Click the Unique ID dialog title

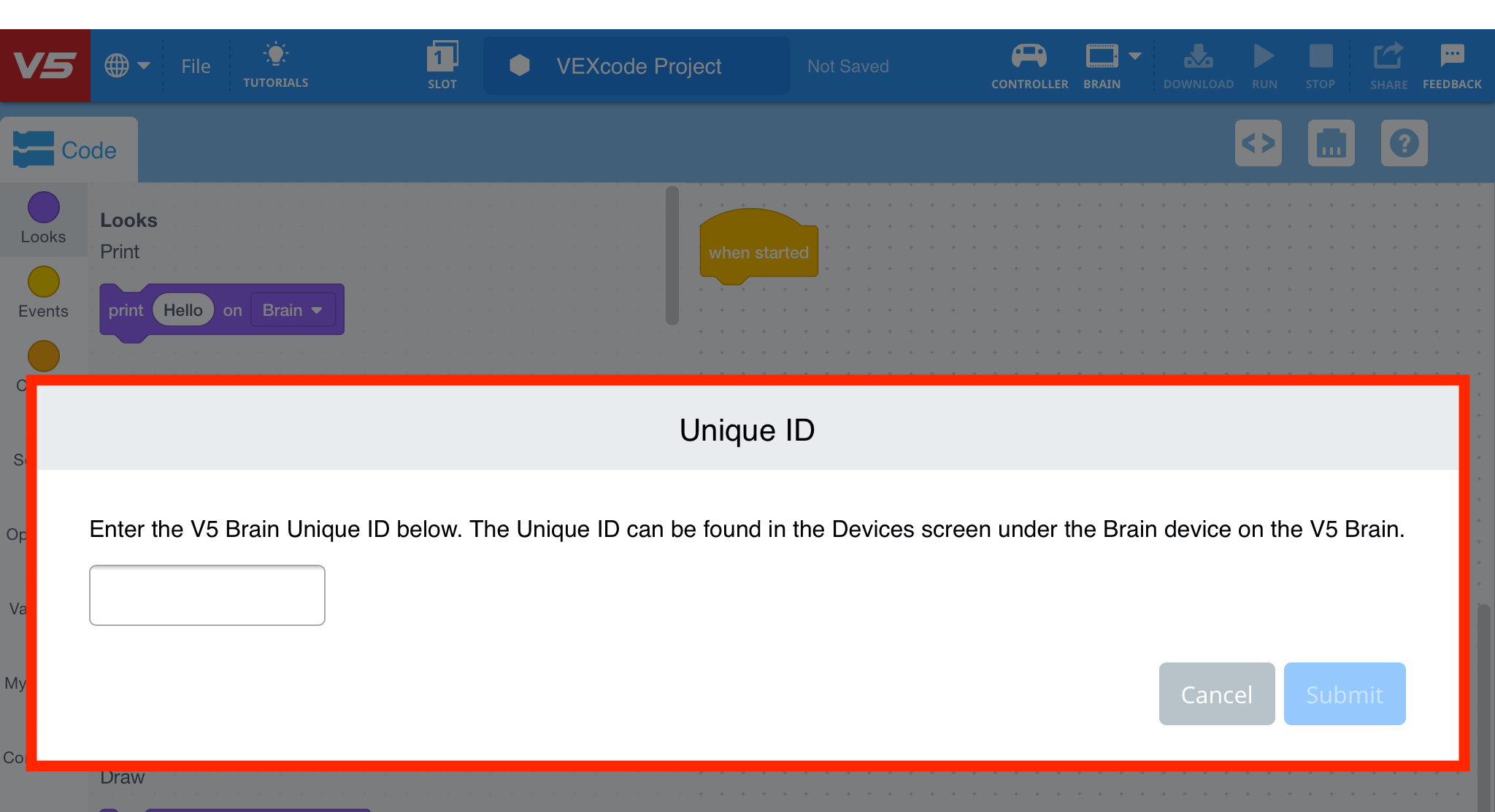pos(747,430)
